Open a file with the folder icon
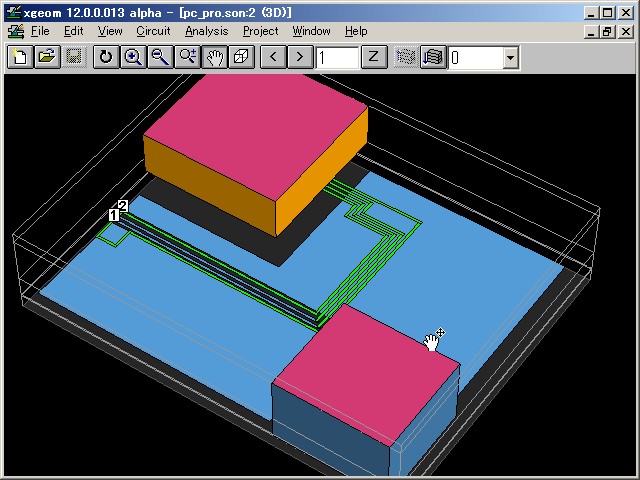Screen dimensions: 640x480 pyautogui.click(x=47, y=57)
